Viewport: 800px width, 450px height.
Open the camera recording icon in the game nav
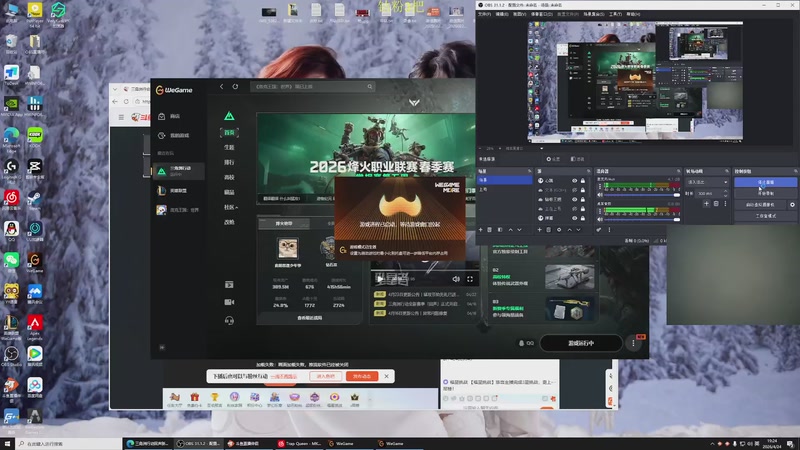[229, 302]
